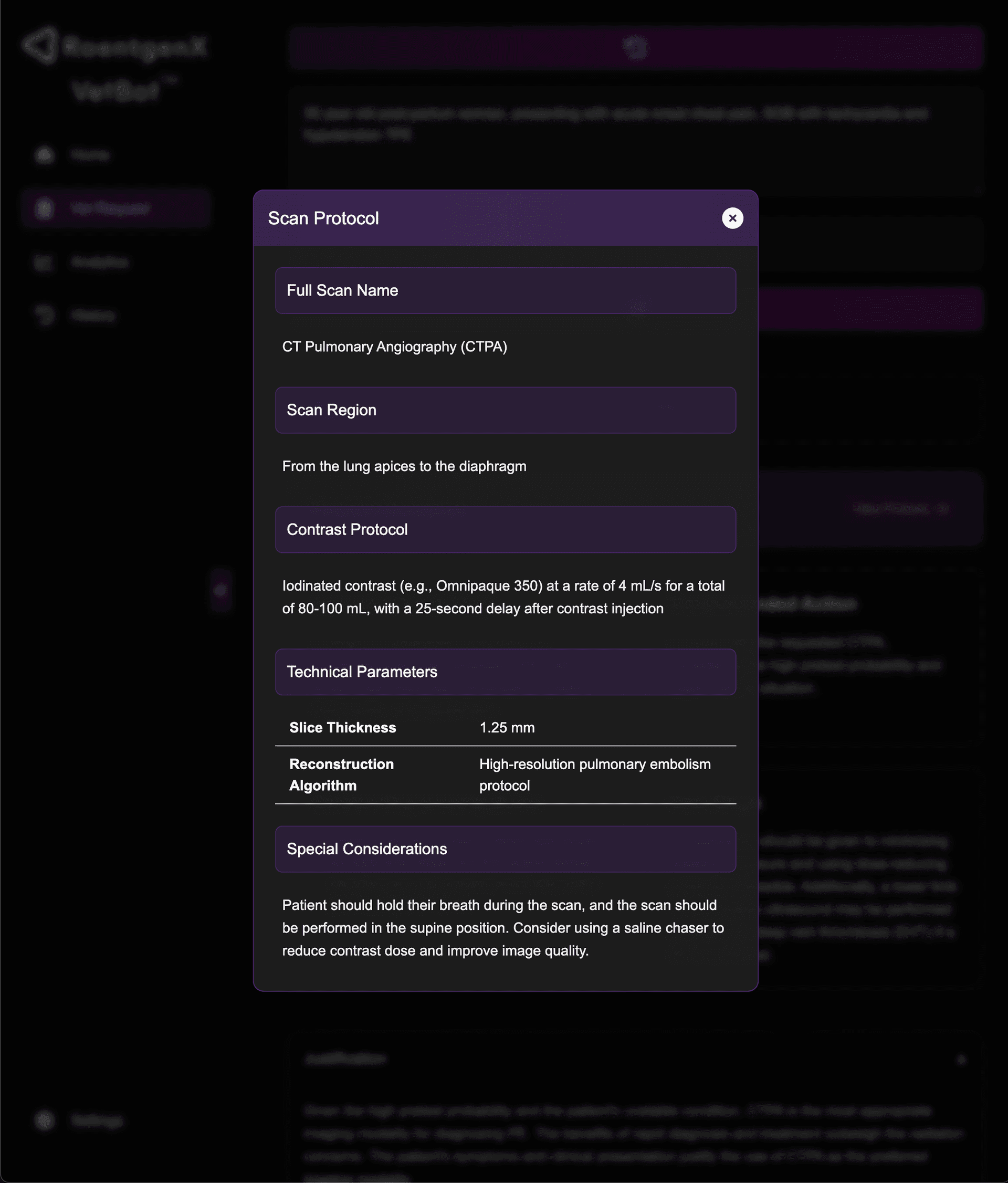Viewport: 1008px width, 1183px height.
Task: Click the View Protocol link
Action: [x=892, y=508]
